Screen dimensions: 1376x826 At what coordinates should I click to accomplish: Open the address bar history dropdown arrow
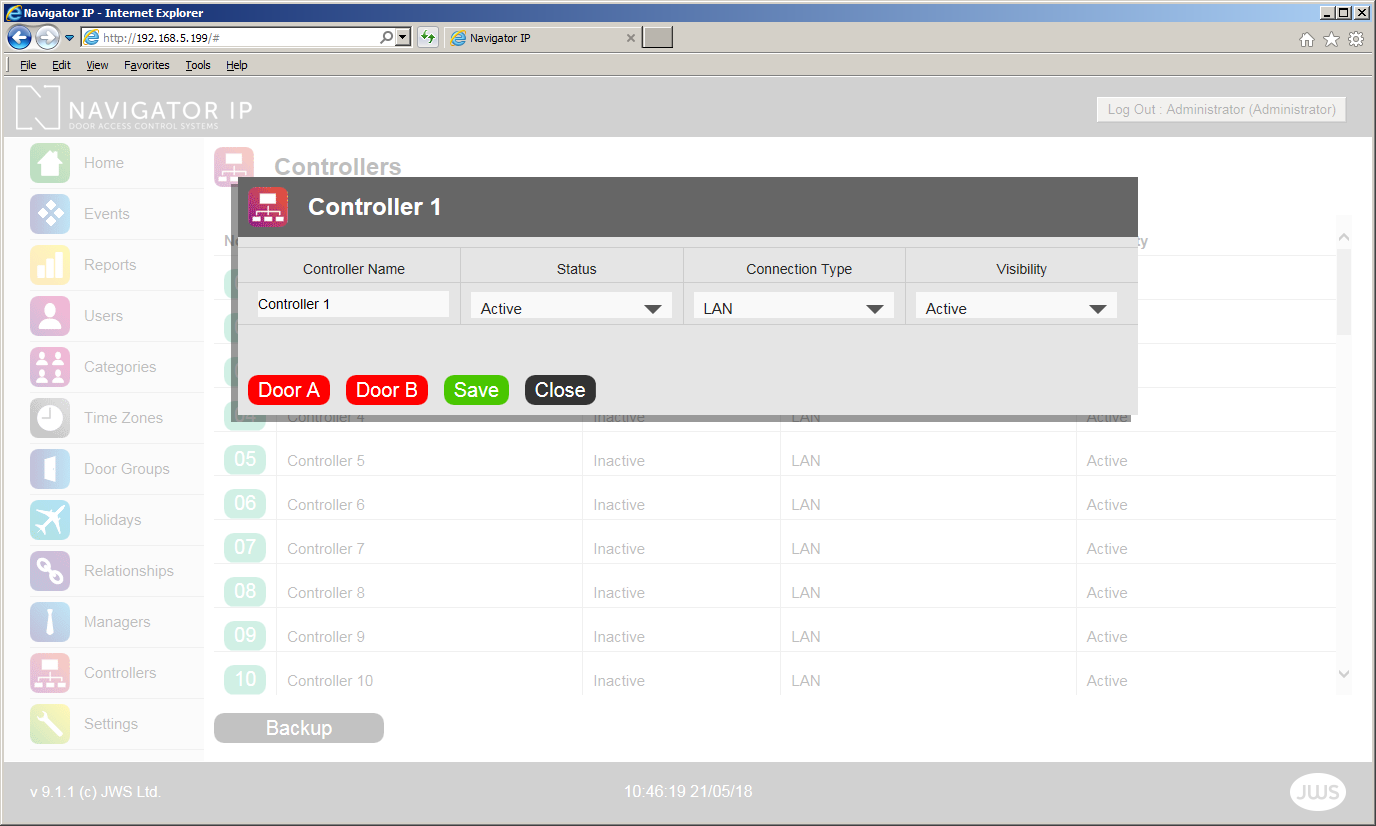point(403,37)
